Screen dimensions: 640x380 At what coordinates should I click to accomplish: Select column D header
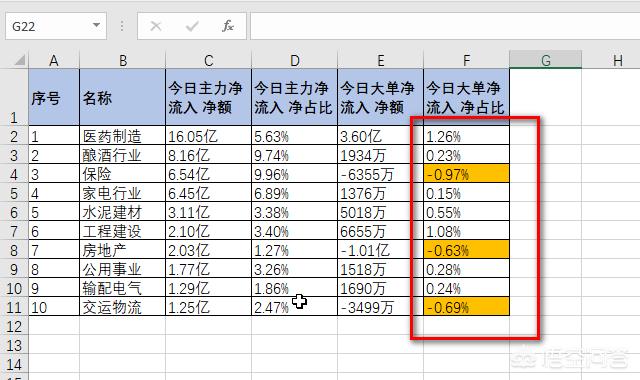pos(295,60)
